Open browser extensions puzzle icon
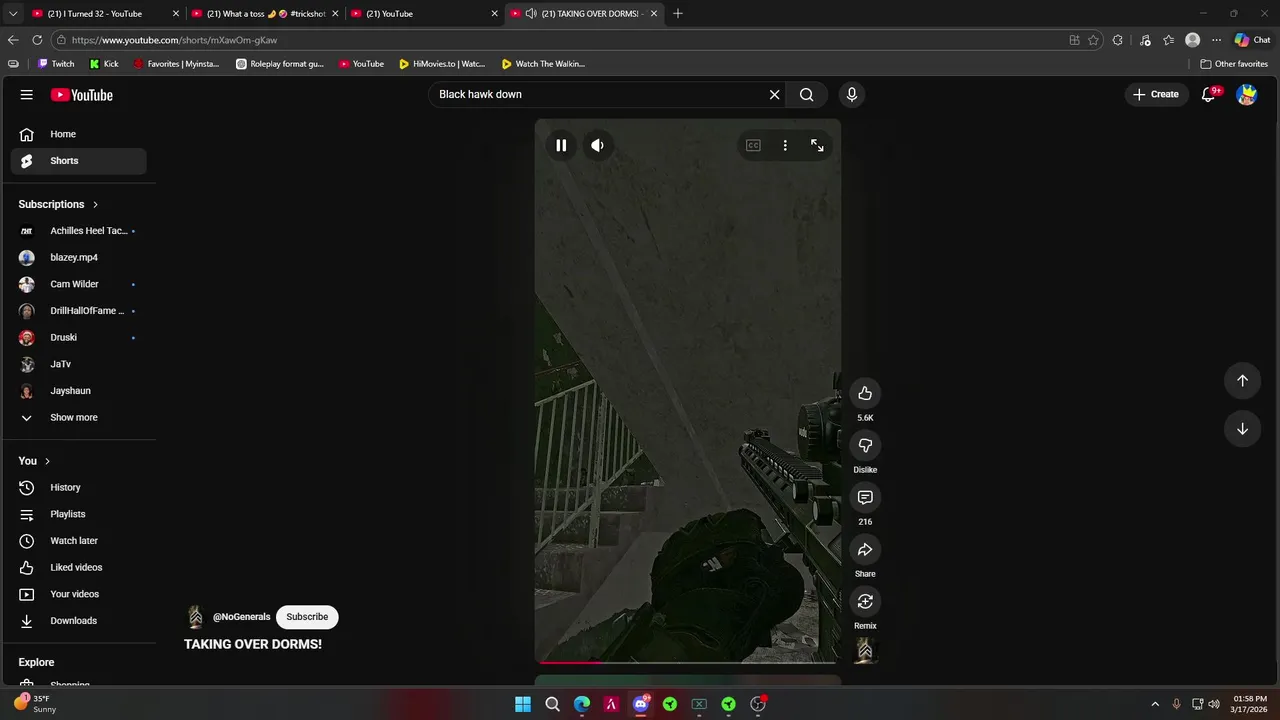This screenshot has height=720, width=1280. pyautogui.click(x=1118, y=40)
